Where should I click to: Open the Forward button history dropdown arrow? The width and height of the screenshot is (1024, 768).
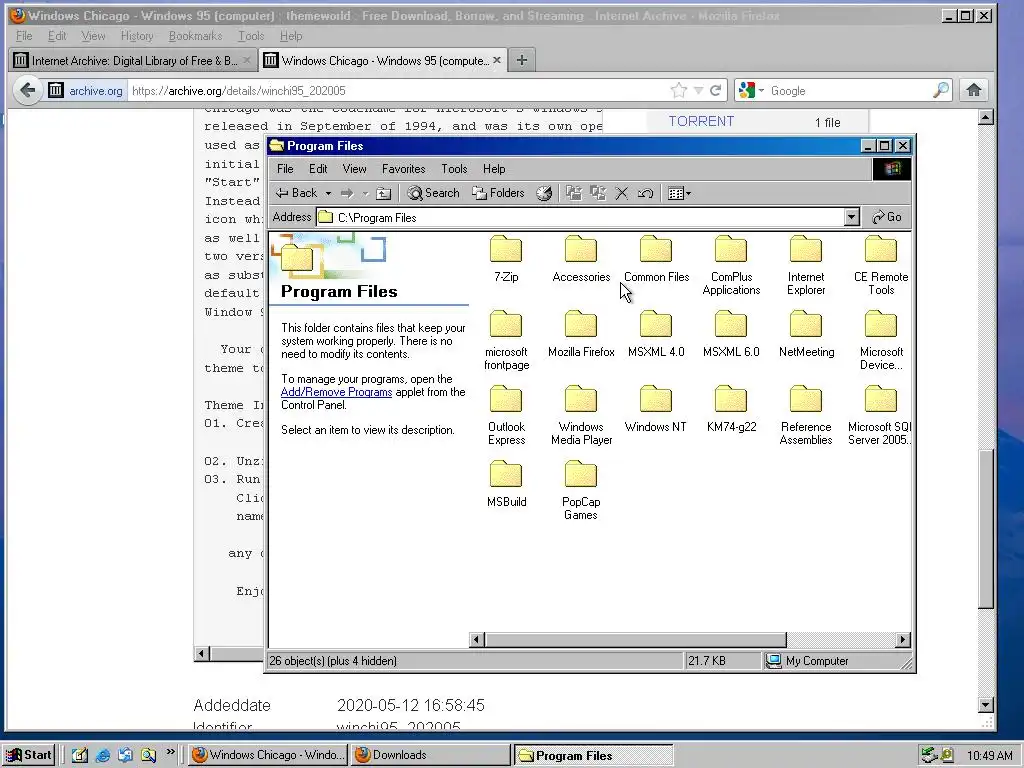pos(365,193)
